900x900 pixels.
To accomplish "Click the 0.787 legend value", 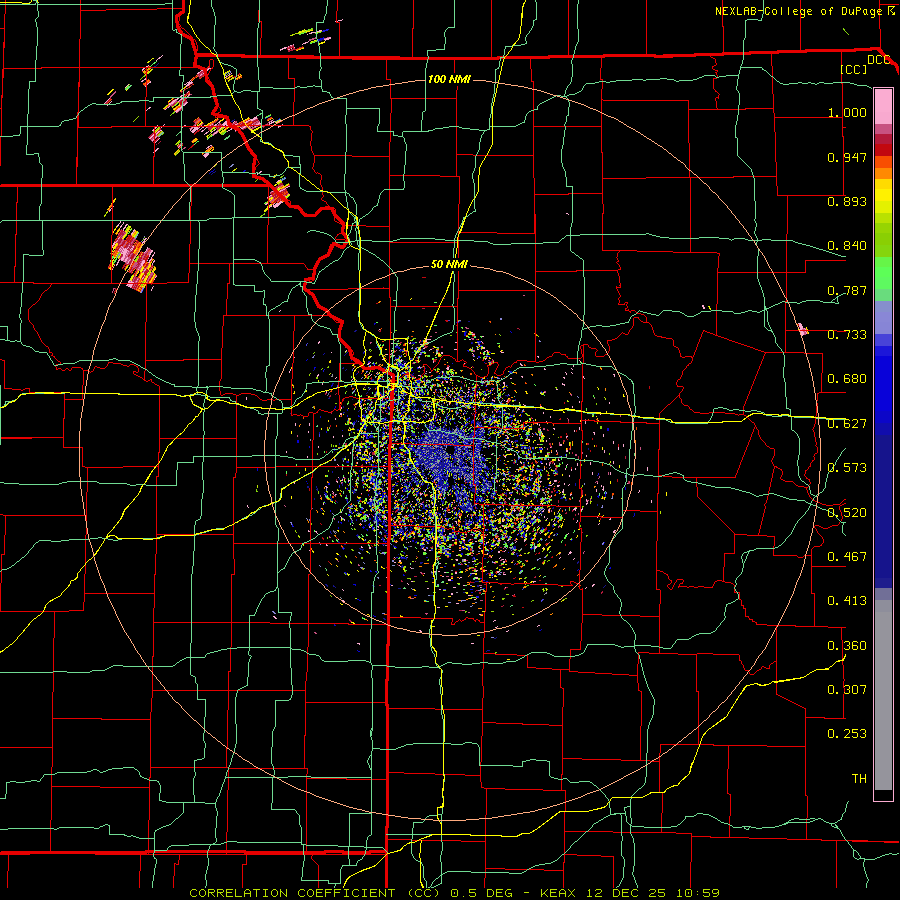I will (847, 290).
